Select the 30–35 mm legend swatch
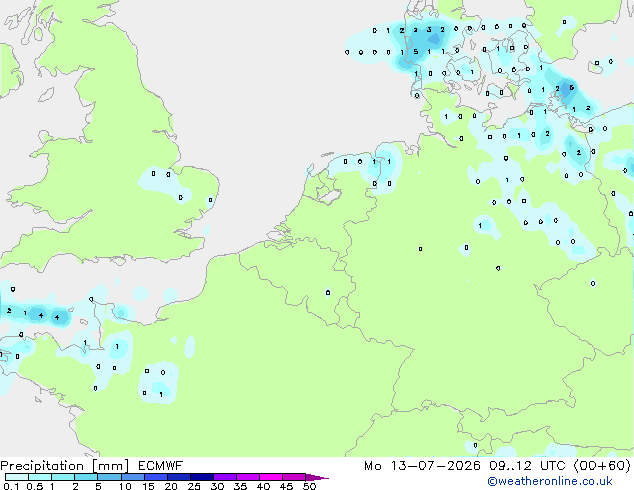The width and height of the screenshot is (634, 490). pos(224,477)
